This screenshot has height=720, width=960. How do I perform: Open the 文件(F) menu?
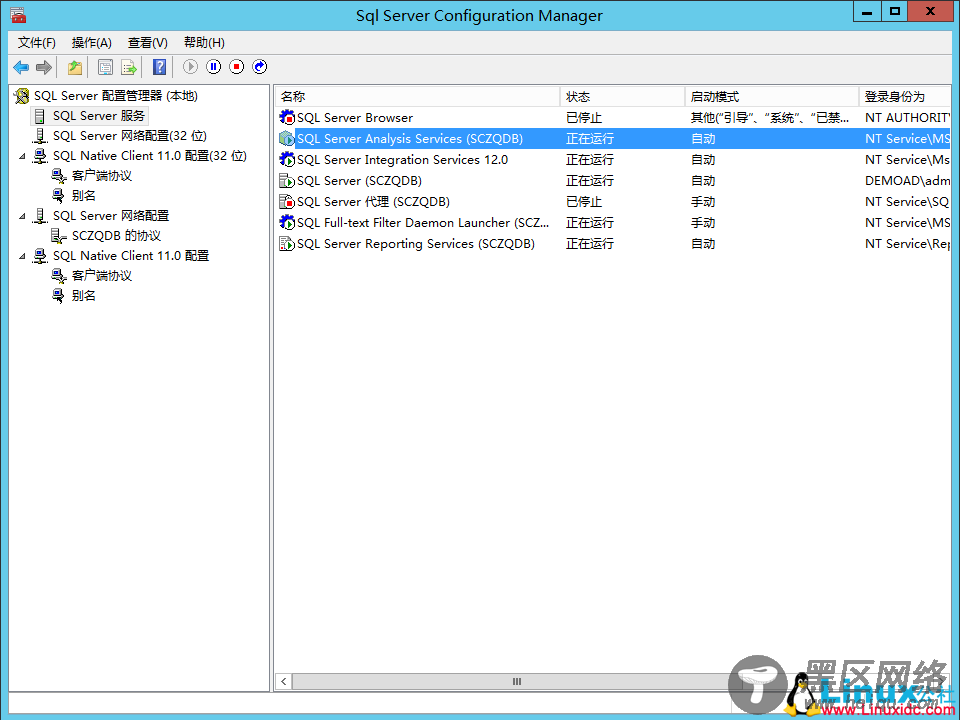click(36, 42)
